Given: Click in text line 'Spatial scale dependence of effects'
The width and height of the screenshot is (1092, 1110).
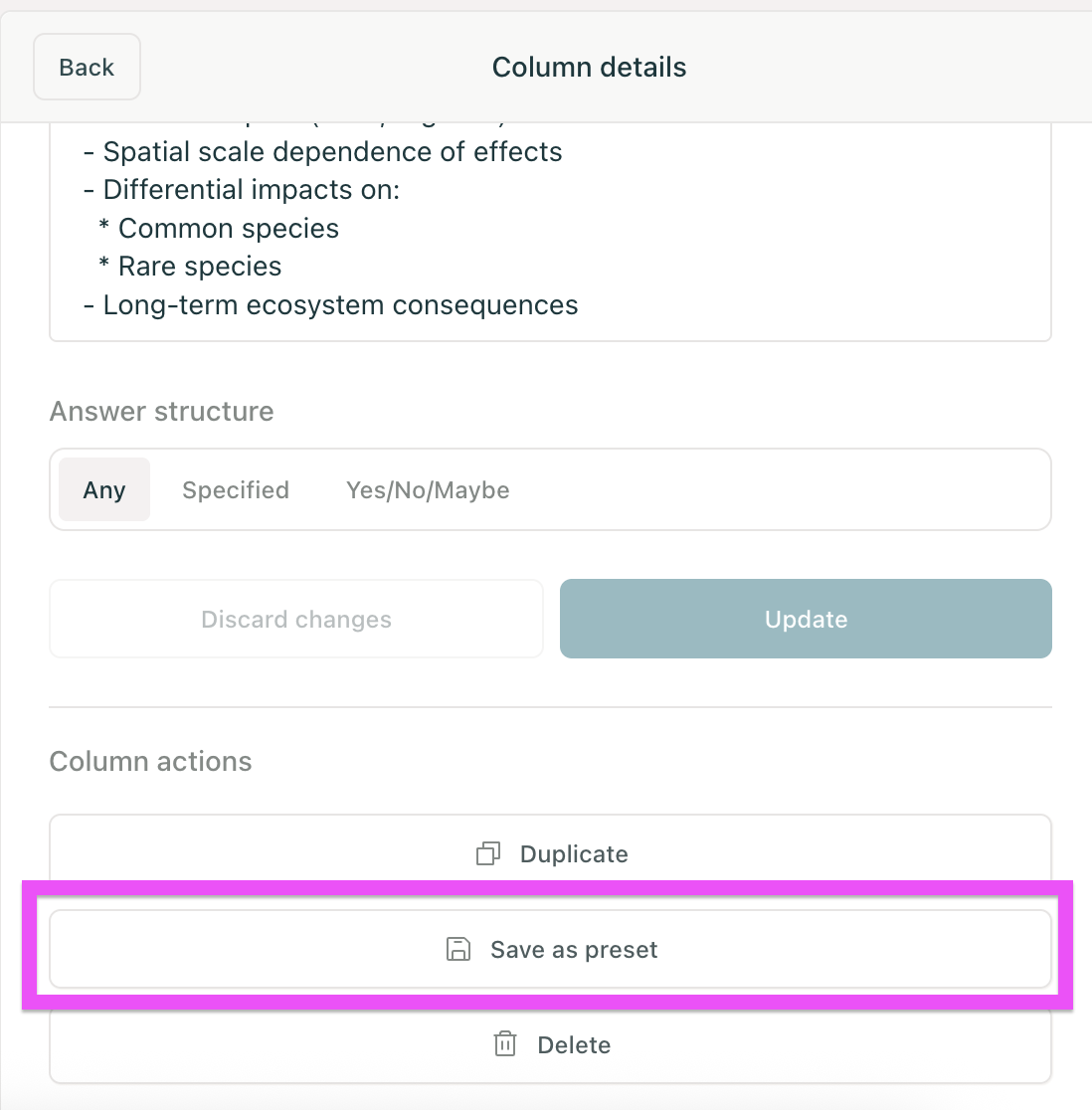Looking at the screenshot, I should coord(332,152).
